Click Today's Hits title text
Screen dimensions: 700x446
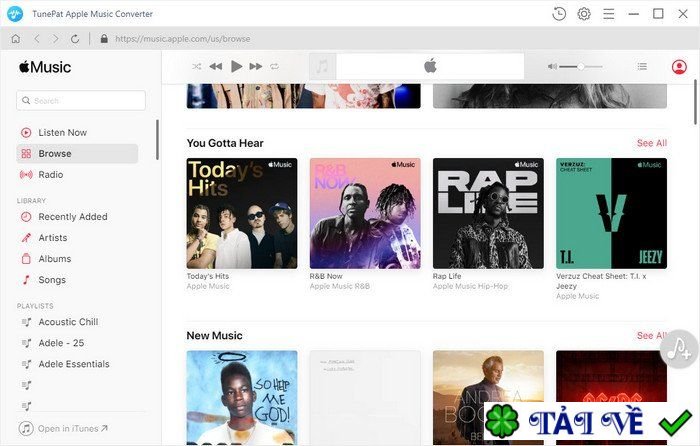tap(208, 276)
